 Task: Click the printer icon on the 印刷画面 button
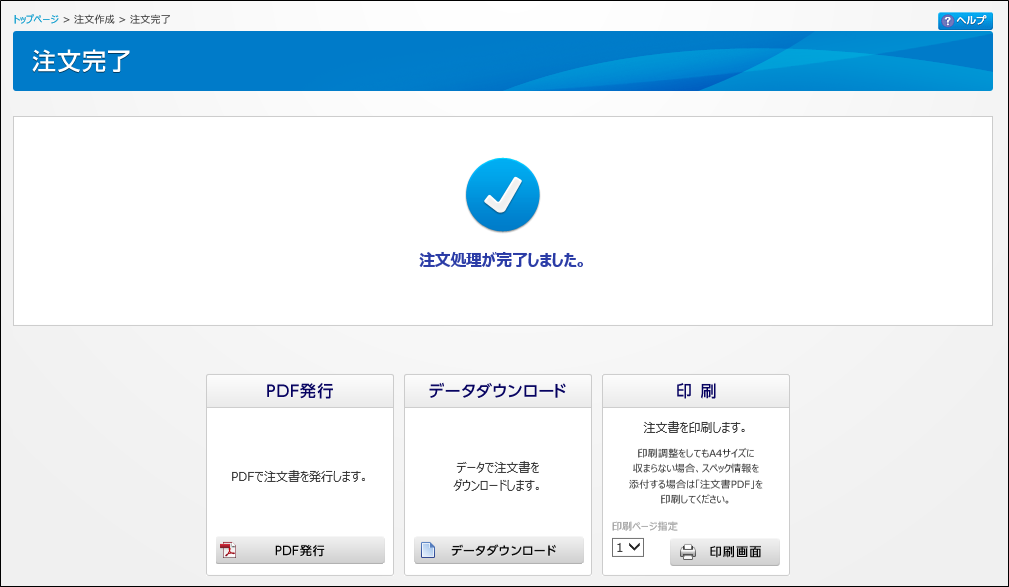[x=688, y=552]
